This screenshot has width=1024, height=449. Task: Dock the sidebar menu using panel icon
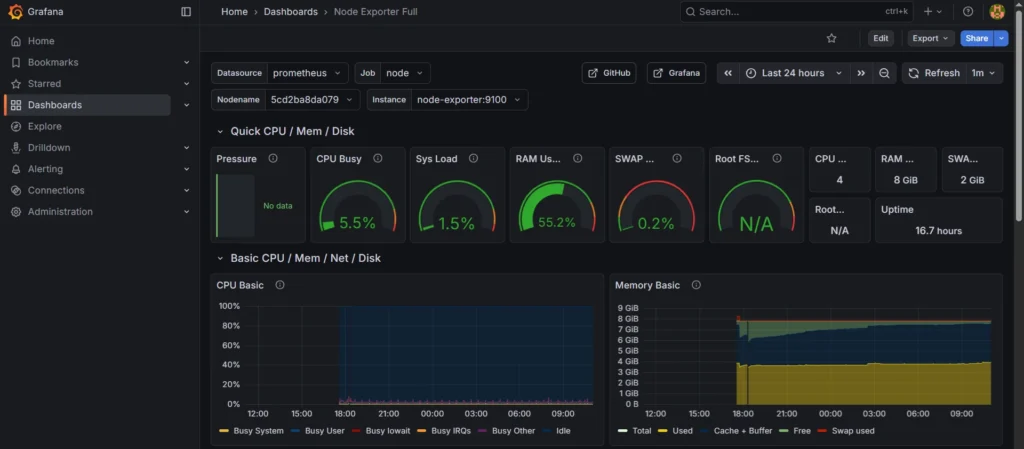(x=186, y=12)
